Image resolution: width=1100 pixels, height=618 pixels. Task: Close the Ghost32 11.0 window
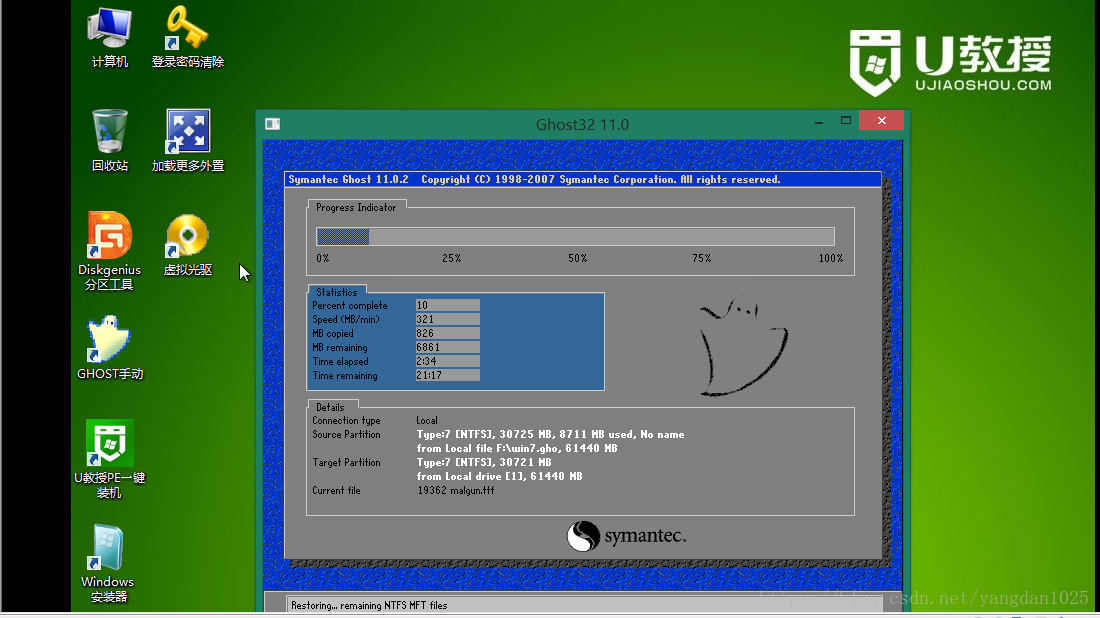click(x=881, y=121)
